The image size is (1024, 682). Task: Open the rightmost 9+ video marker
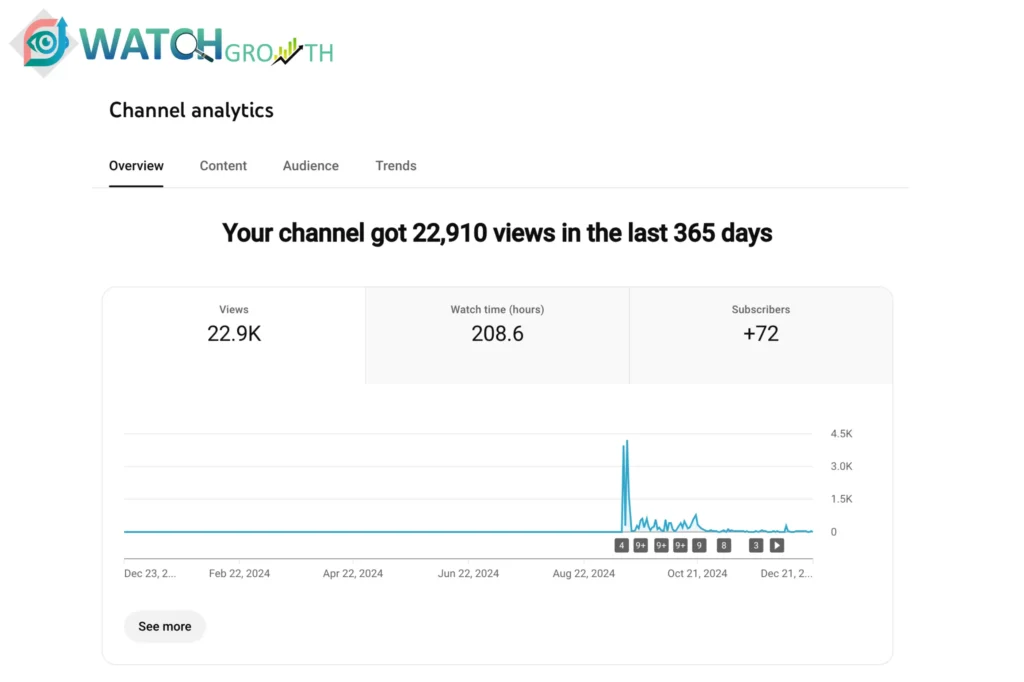tap(680, 545)
